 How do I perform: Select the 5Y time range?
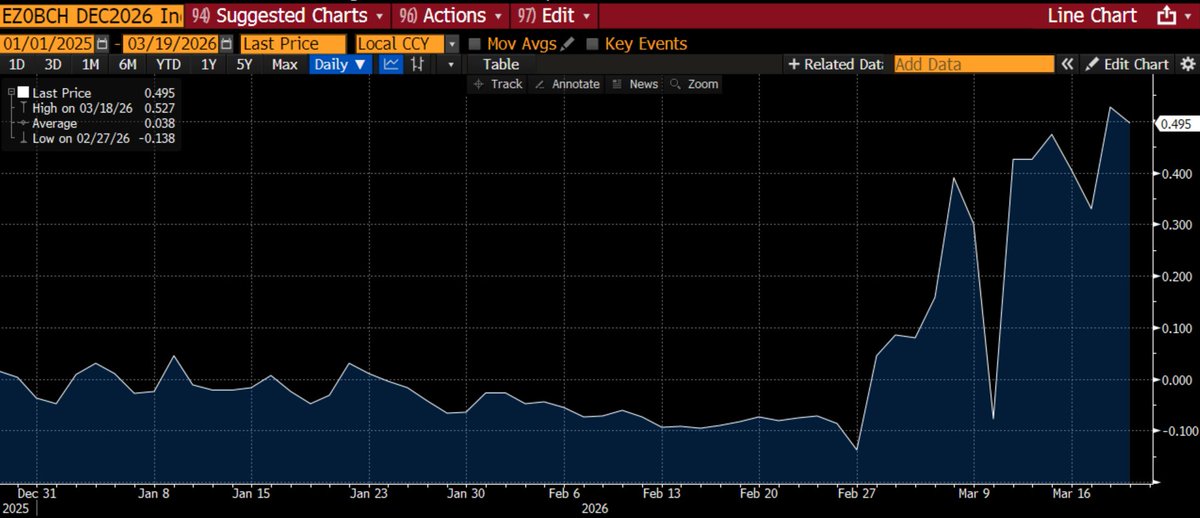244,64
